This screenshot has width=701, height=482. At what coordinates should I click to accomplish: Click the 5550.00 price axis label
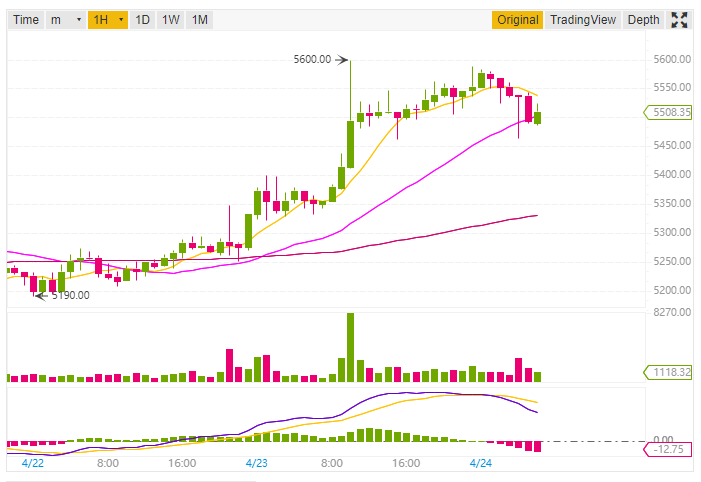(672, 88)
